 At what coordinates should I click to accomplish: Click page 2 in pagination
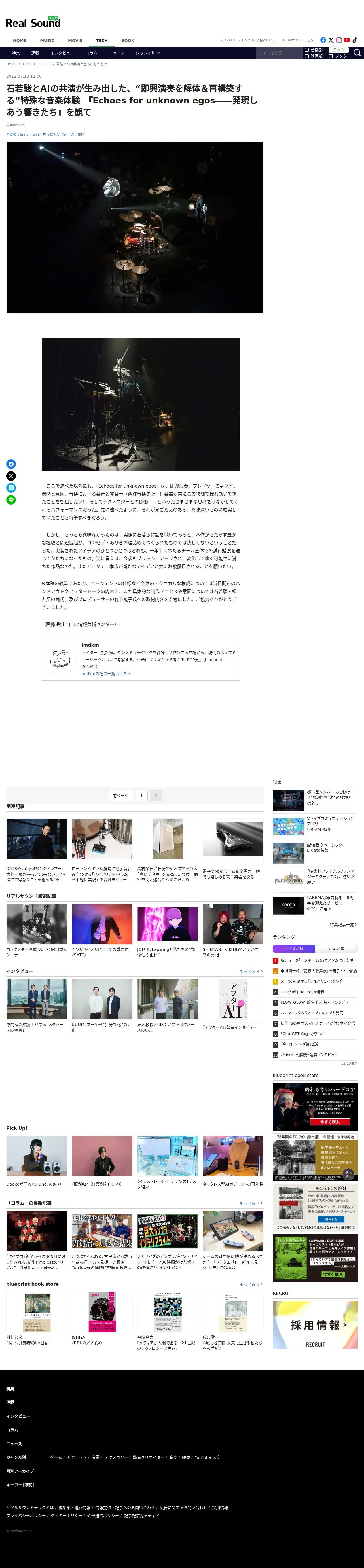coord(156,795)
